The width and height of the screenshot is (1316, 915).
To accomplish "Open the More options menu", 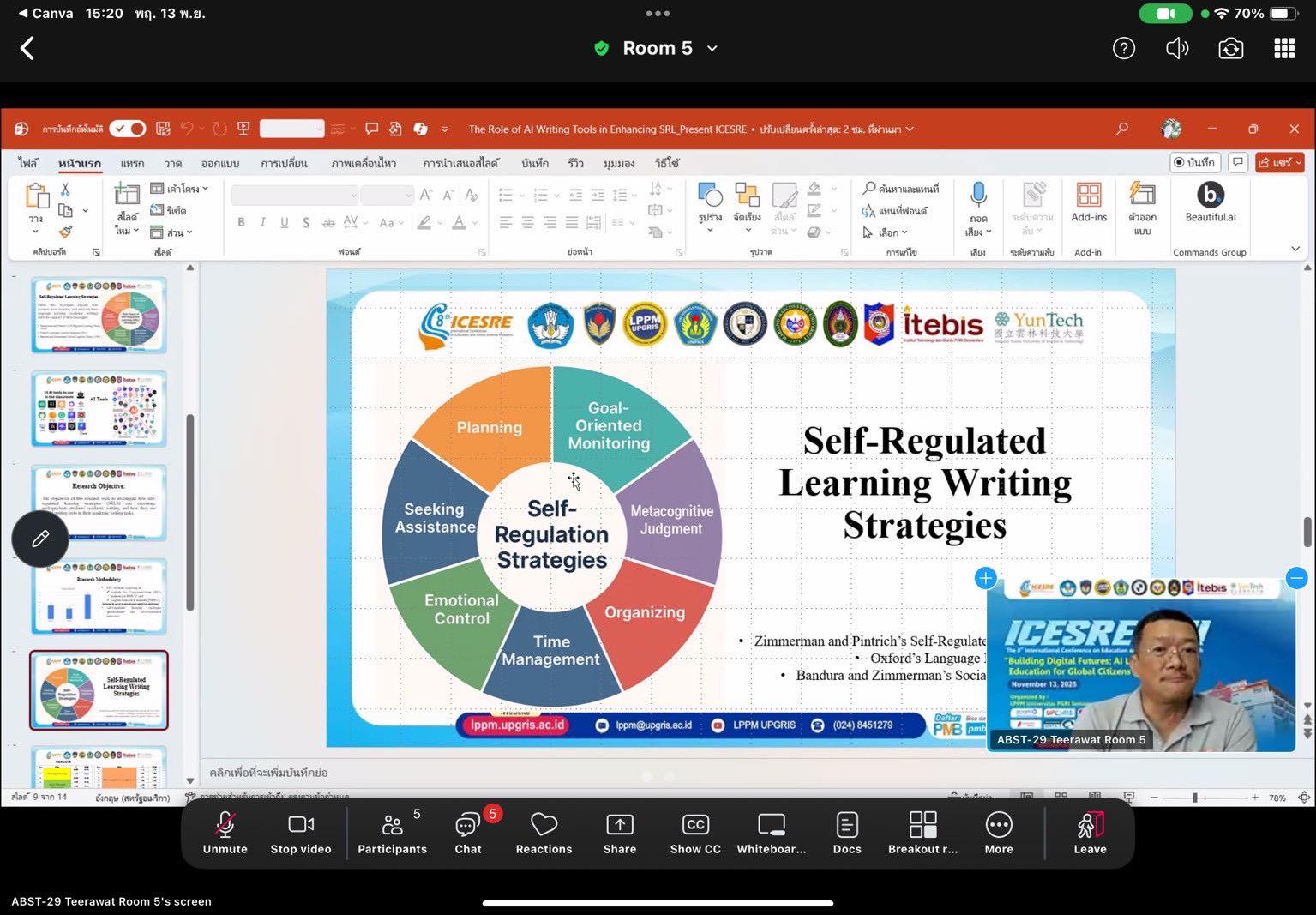I will (x=999, y=833).
